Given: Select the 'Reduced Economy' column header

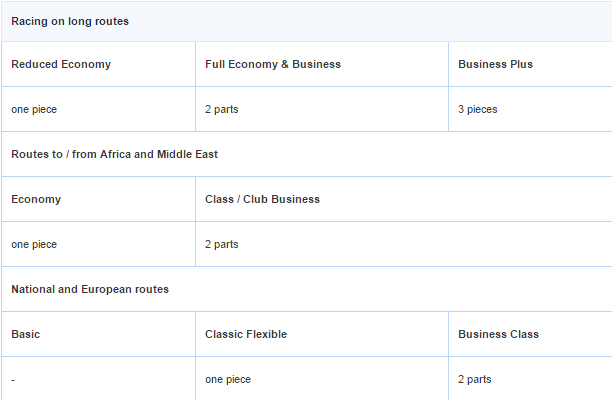Looking at the screenshot, I should pyautogui.click(x=61, y=64).
